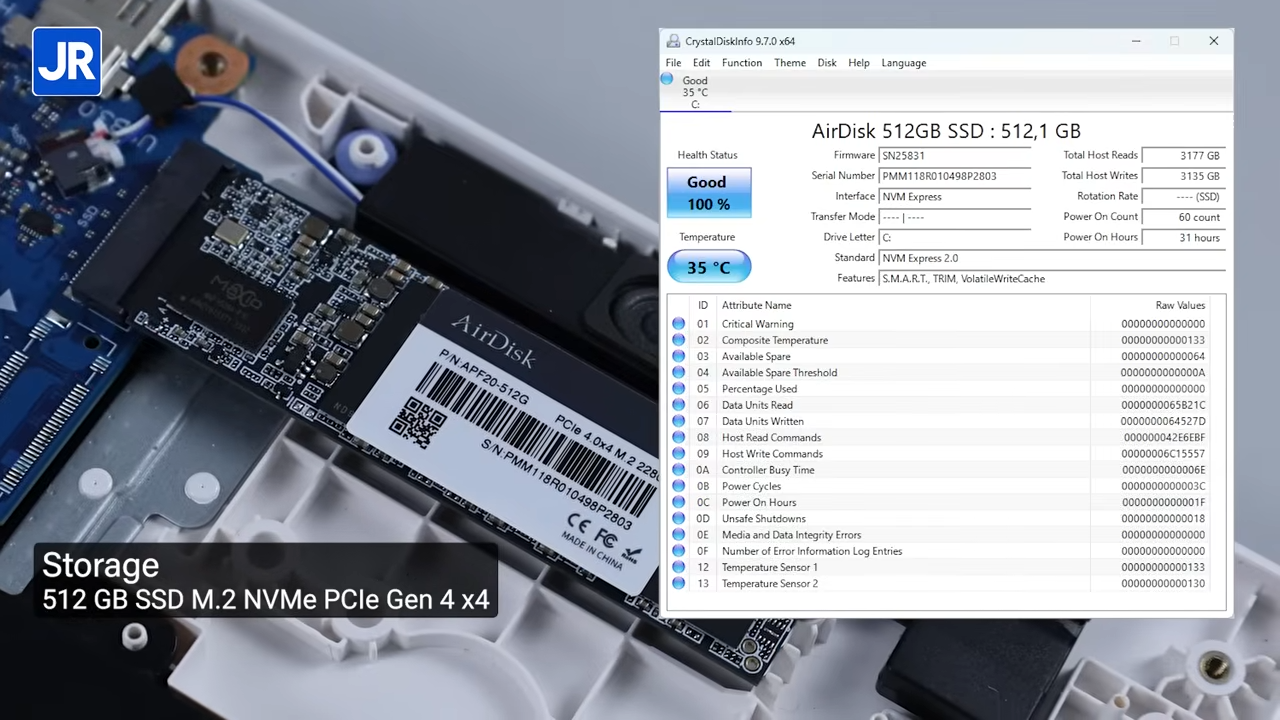Click the Good 100 % health status button
The image size is (1280, 720).
(708, 193)
